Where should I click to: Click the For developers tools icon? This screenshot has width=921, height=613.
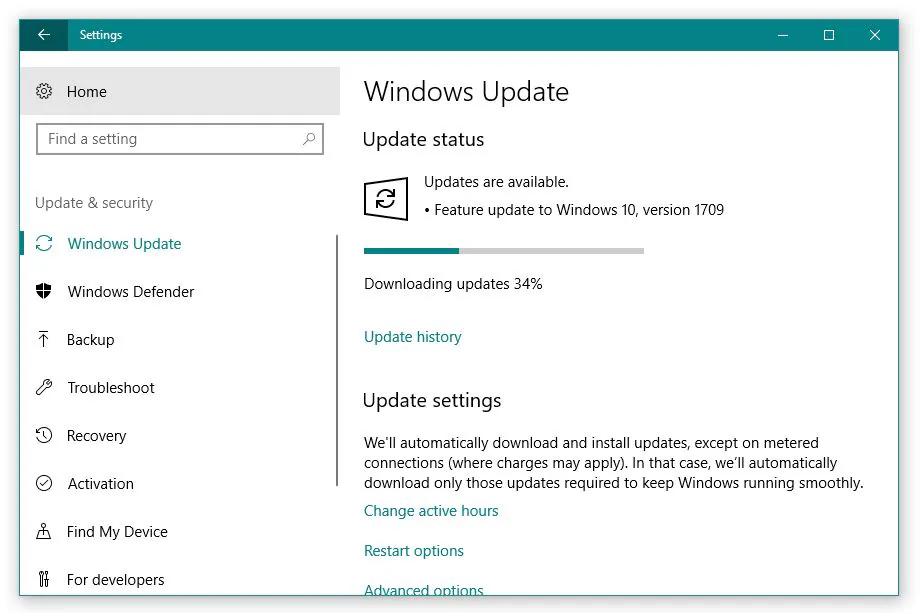[43, 579]
